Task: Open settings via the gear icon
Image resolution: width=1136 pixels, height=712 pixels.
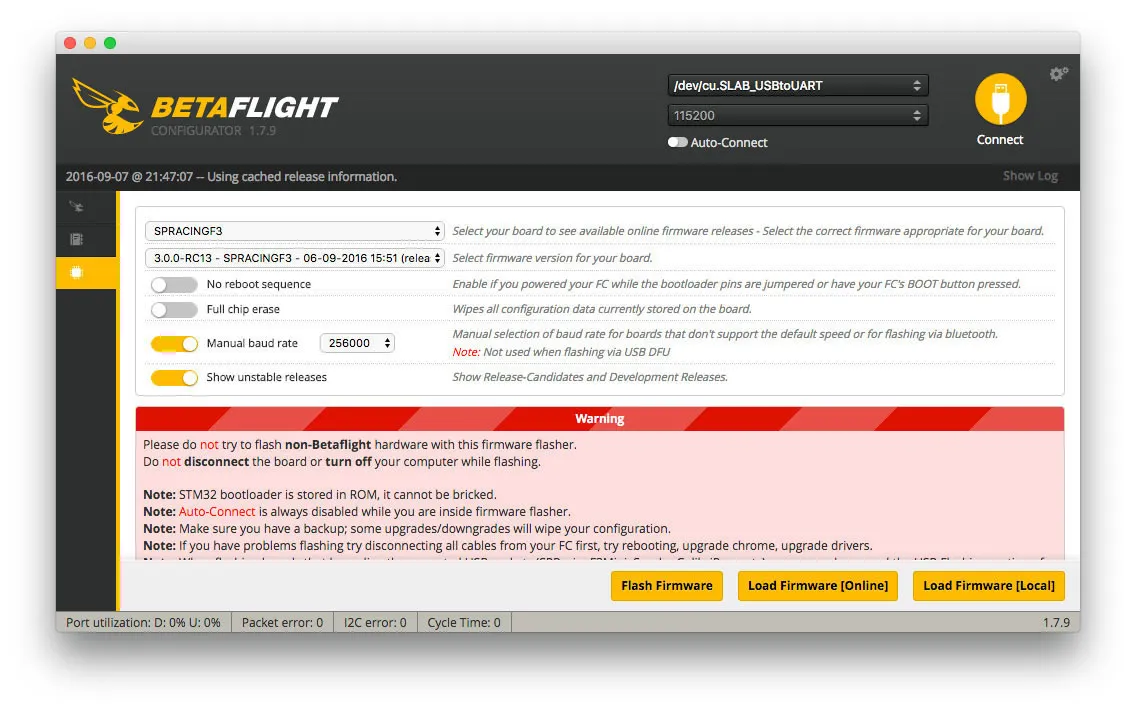Action: [x=1058, y=74]
